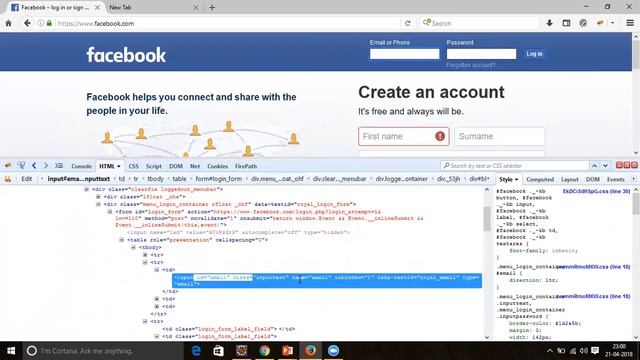Toggle the Firebug command line popup icon
640x360 pixels.
59,165
